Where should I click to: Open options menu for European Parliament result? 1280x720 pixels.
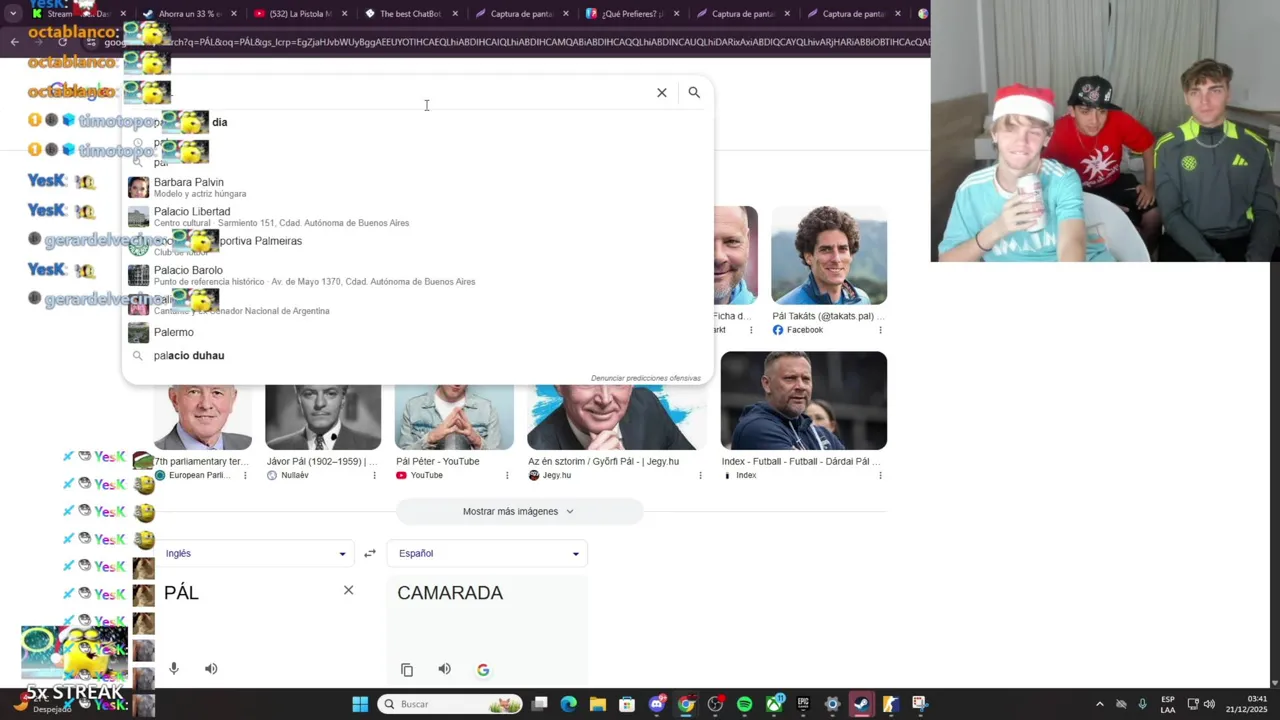coord(245,475)
